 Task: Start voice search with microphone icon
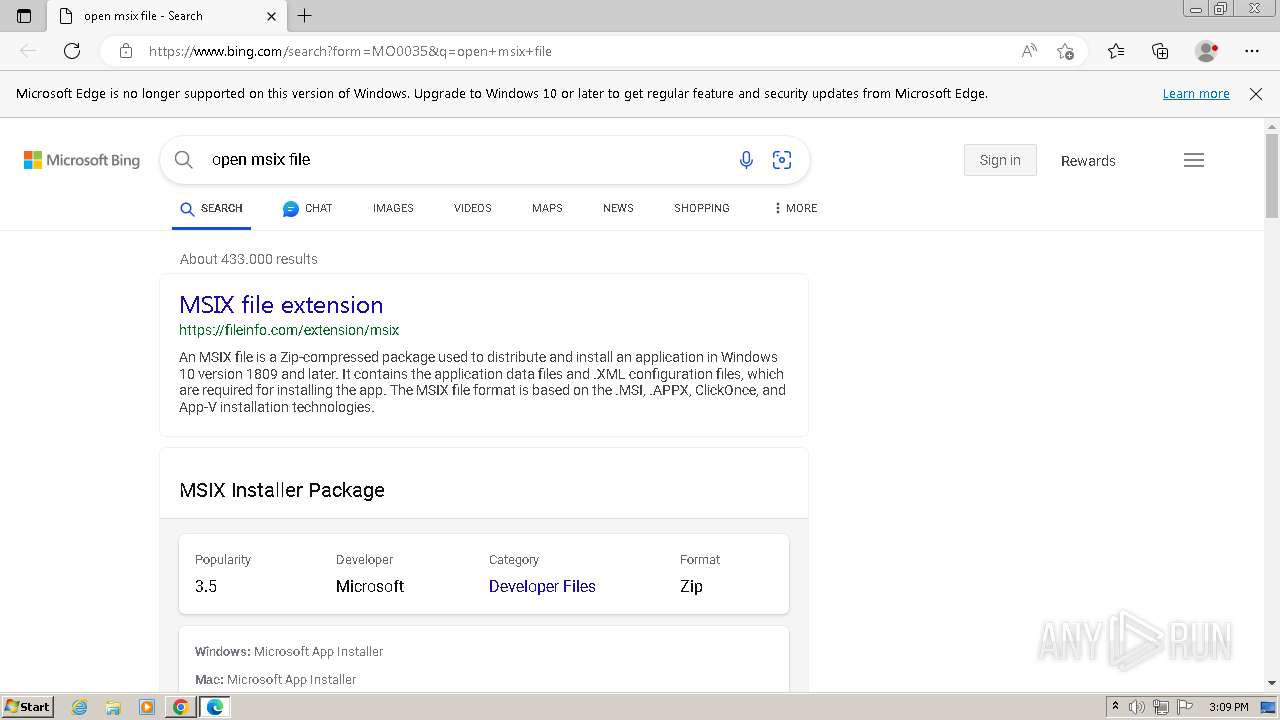pos(746,159)
